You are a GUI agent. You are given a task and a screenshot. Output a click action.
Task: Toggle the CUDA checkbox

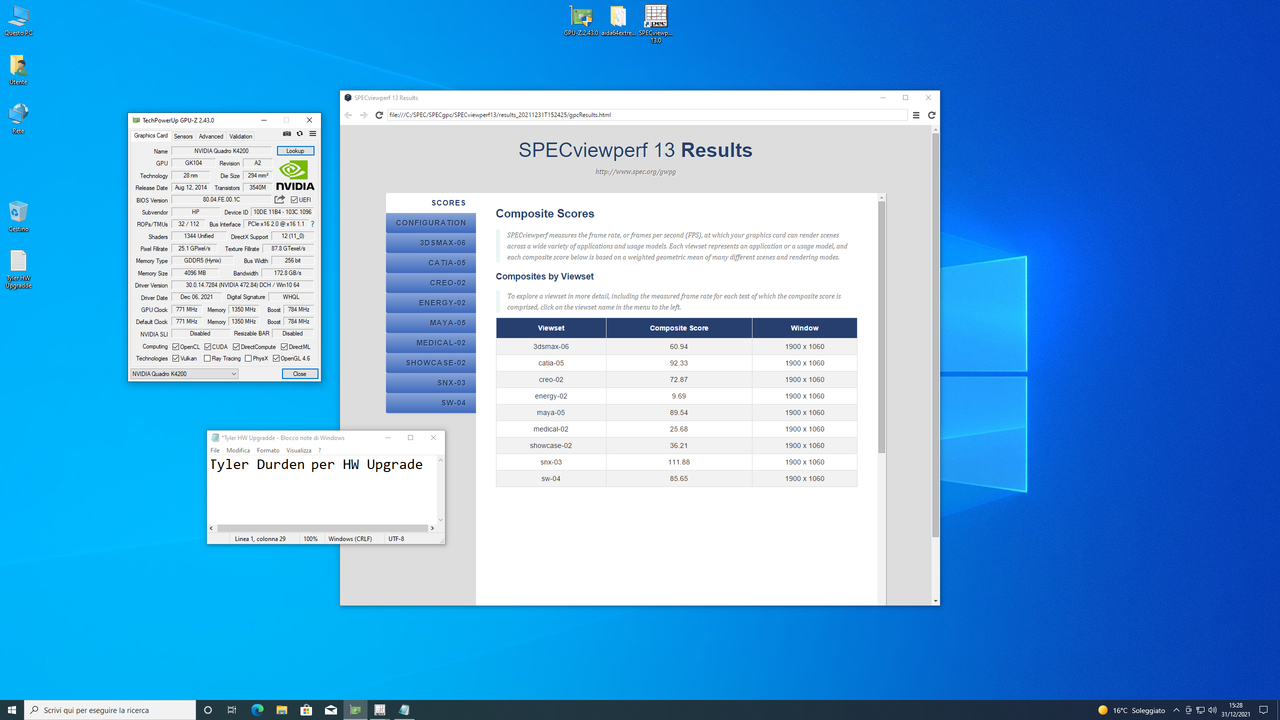coord(208,347)
